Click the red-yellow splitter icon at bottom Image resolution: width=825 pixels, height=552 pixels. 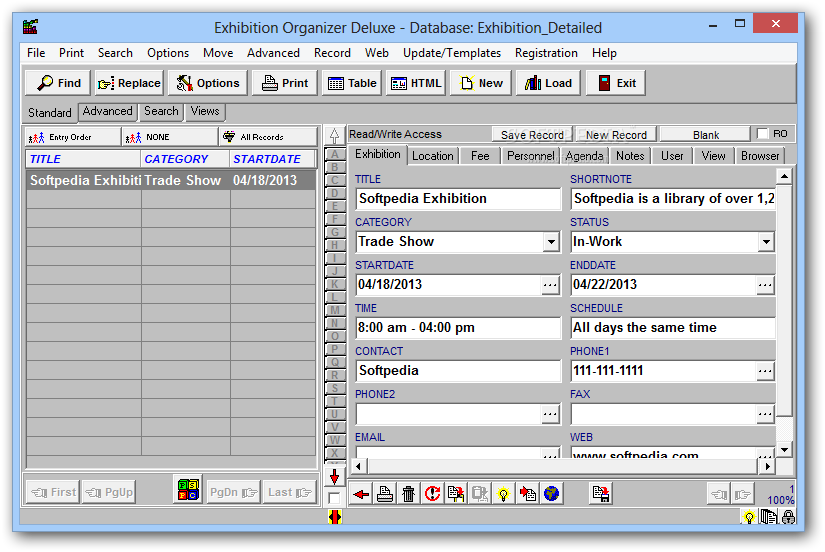pyautogui.click(x=334, y=517)
